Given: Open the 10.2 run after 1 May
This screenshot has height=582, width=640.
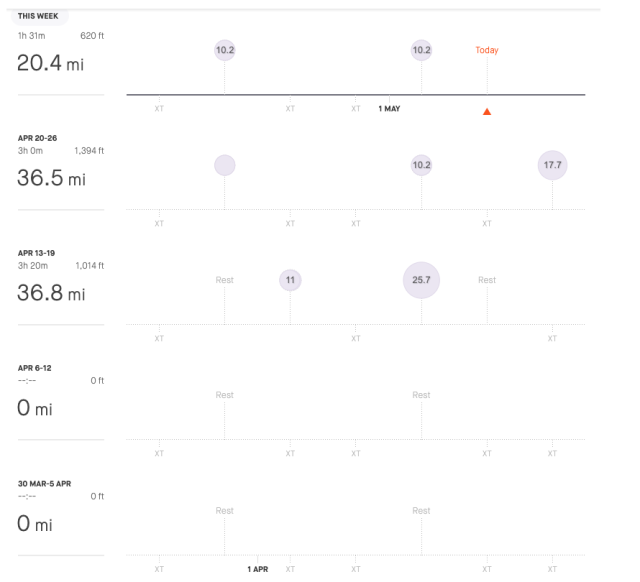Looking at the screenshot, I should [x=421, y=50].
